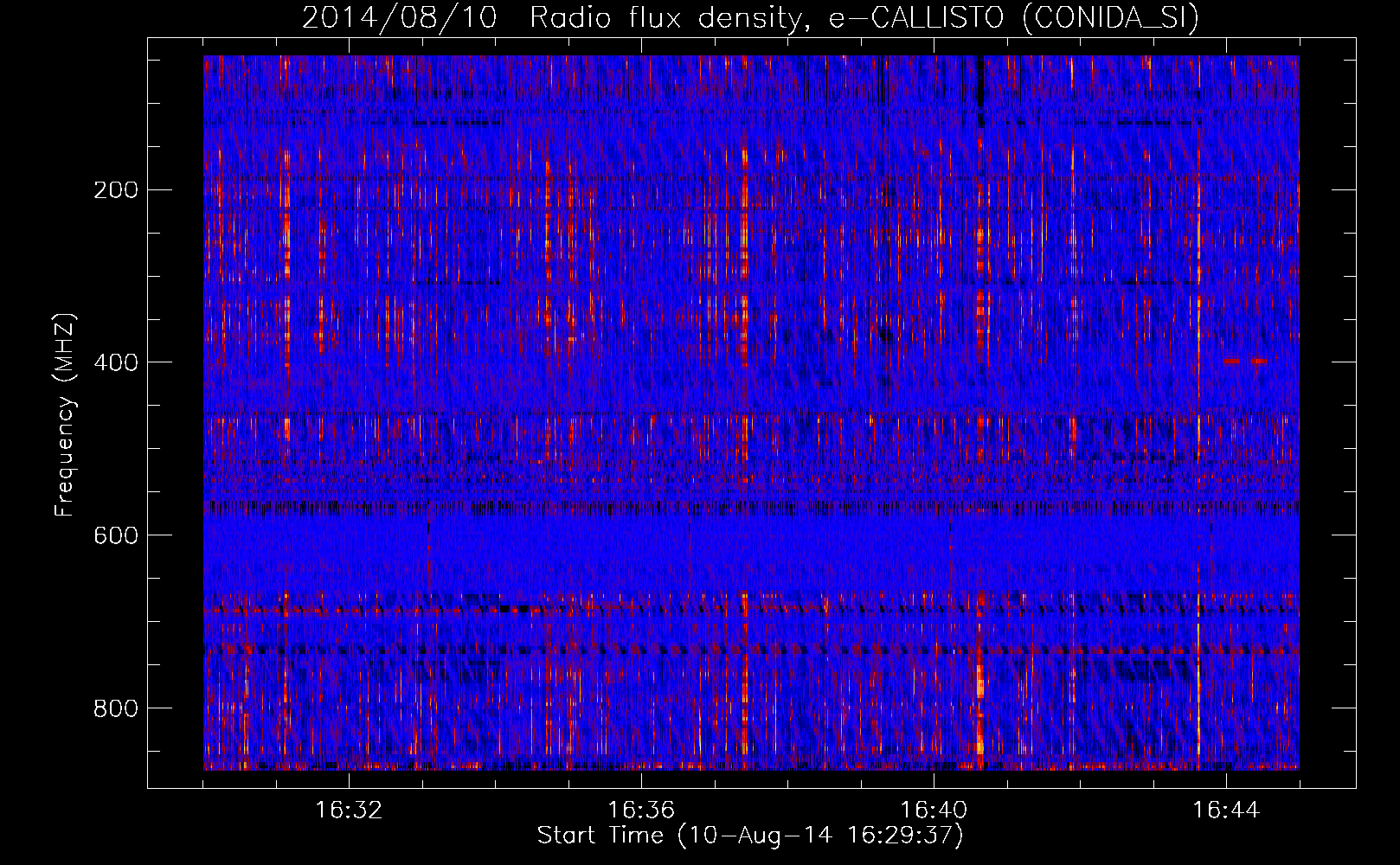1400x865 pixels.
Task: Click the 600 frequency tick label
Action: [115, 535]
